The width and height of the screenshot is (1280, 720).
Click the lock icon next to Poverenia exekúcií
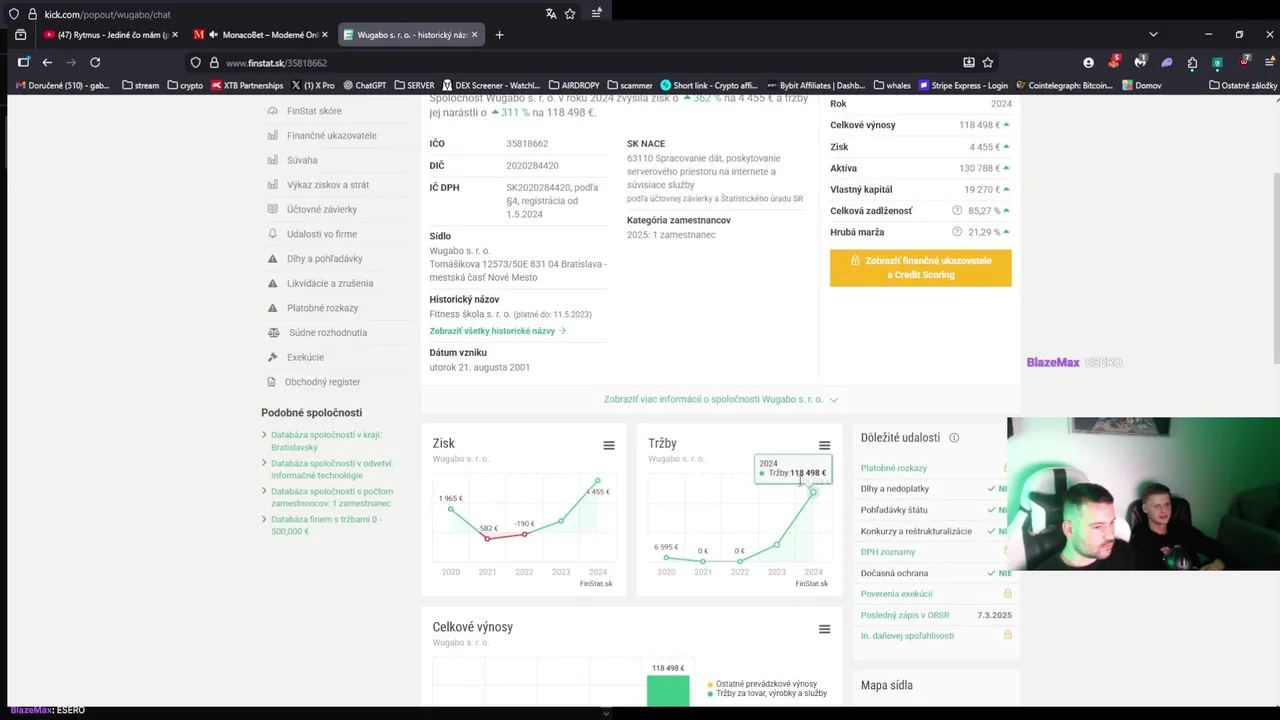coord(1007,594)
